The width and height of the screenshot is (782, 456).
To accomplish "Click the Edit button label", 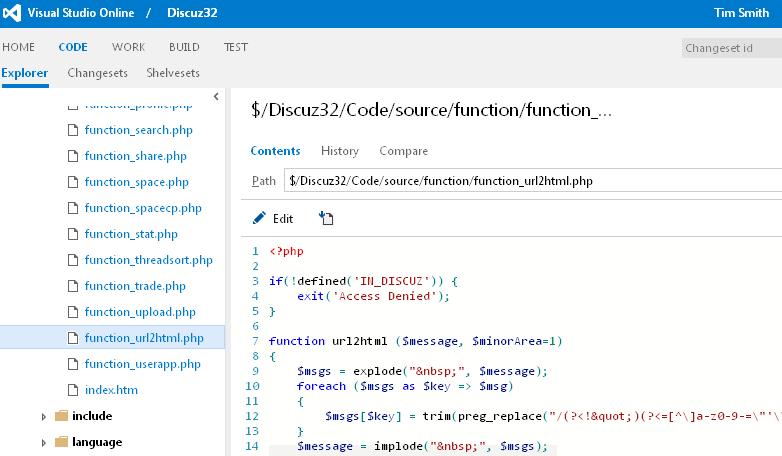I will 283,219.
